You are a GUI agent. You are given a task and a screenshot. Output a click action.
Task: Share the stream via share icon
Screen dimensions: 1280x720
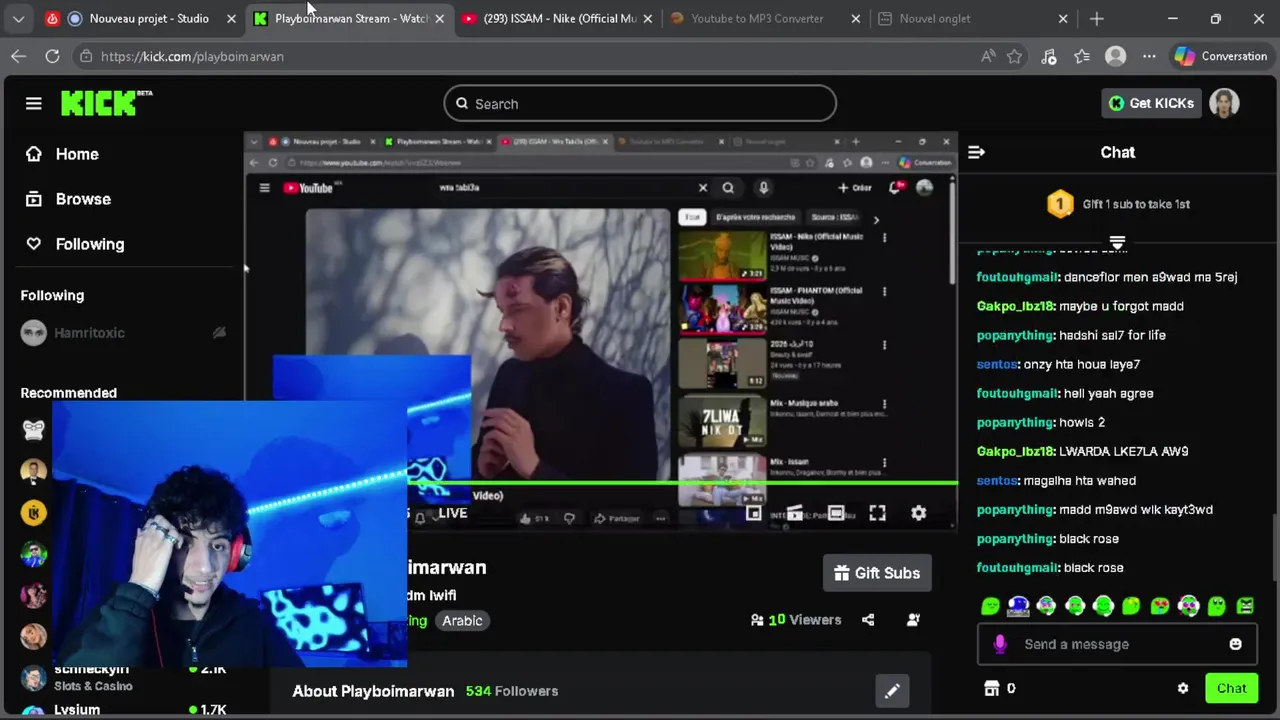(x=868, y=620)
